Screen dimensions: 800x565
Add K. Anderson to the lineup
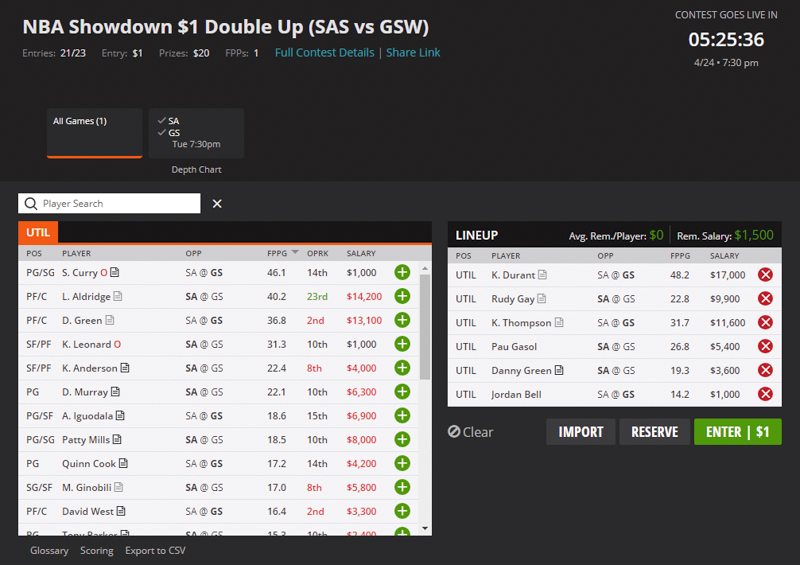402,368
